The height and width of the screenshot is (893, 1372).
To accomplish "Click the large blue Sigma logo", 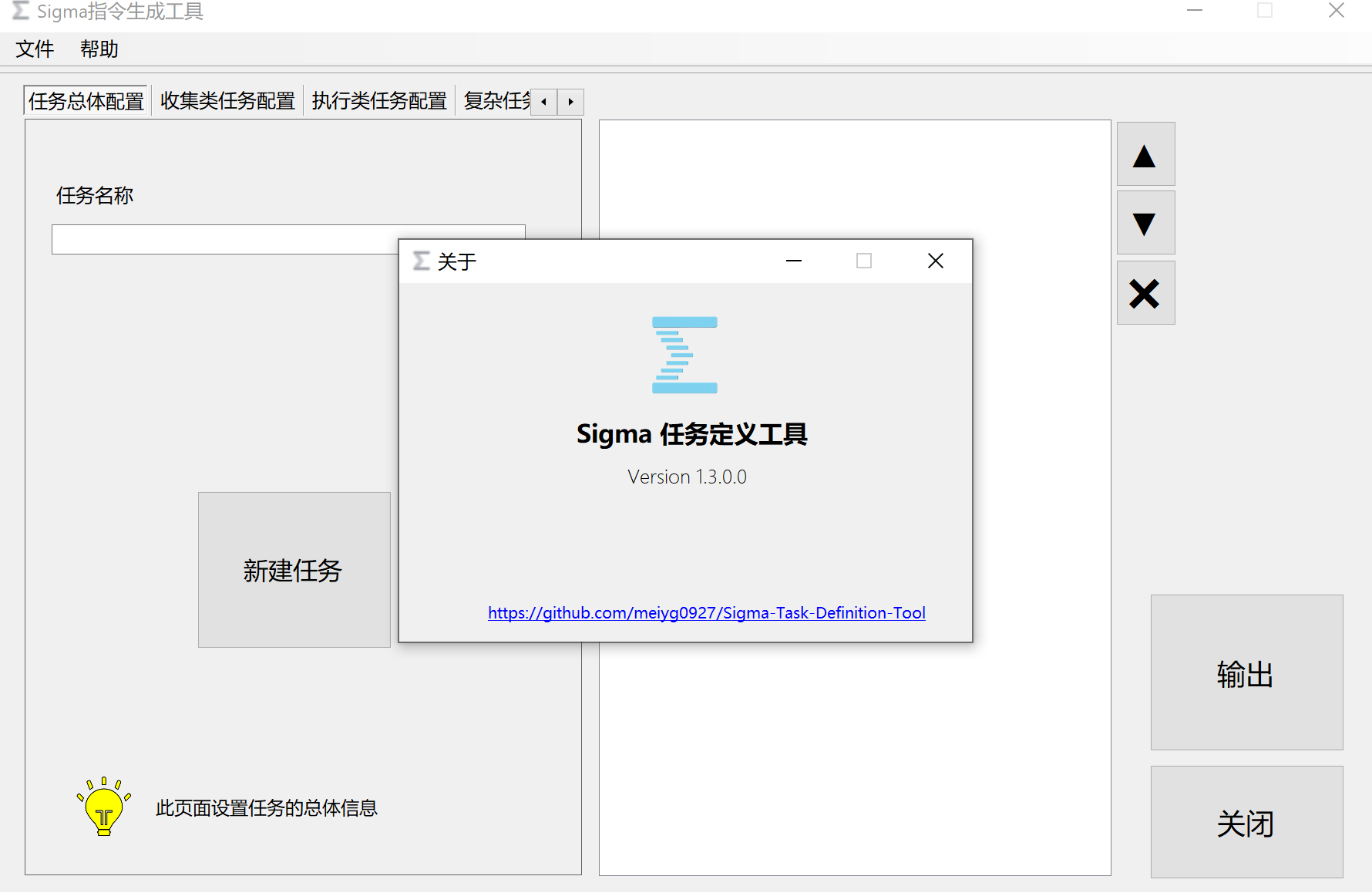I will click(684, 355).
